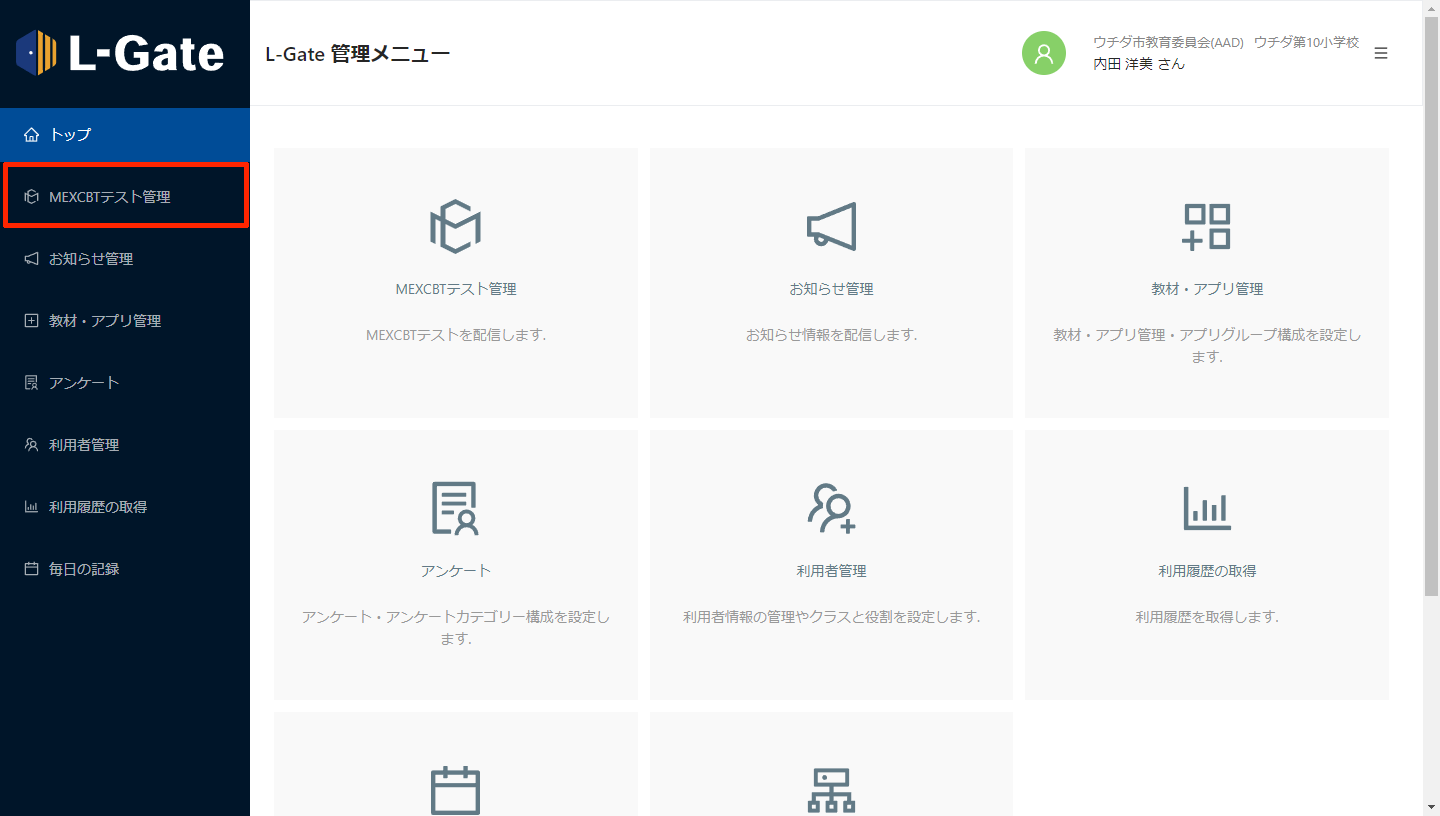
Task: Click the large bar chart icon in 利用履歴の取得 card
Action: (x=1207, y=508)
